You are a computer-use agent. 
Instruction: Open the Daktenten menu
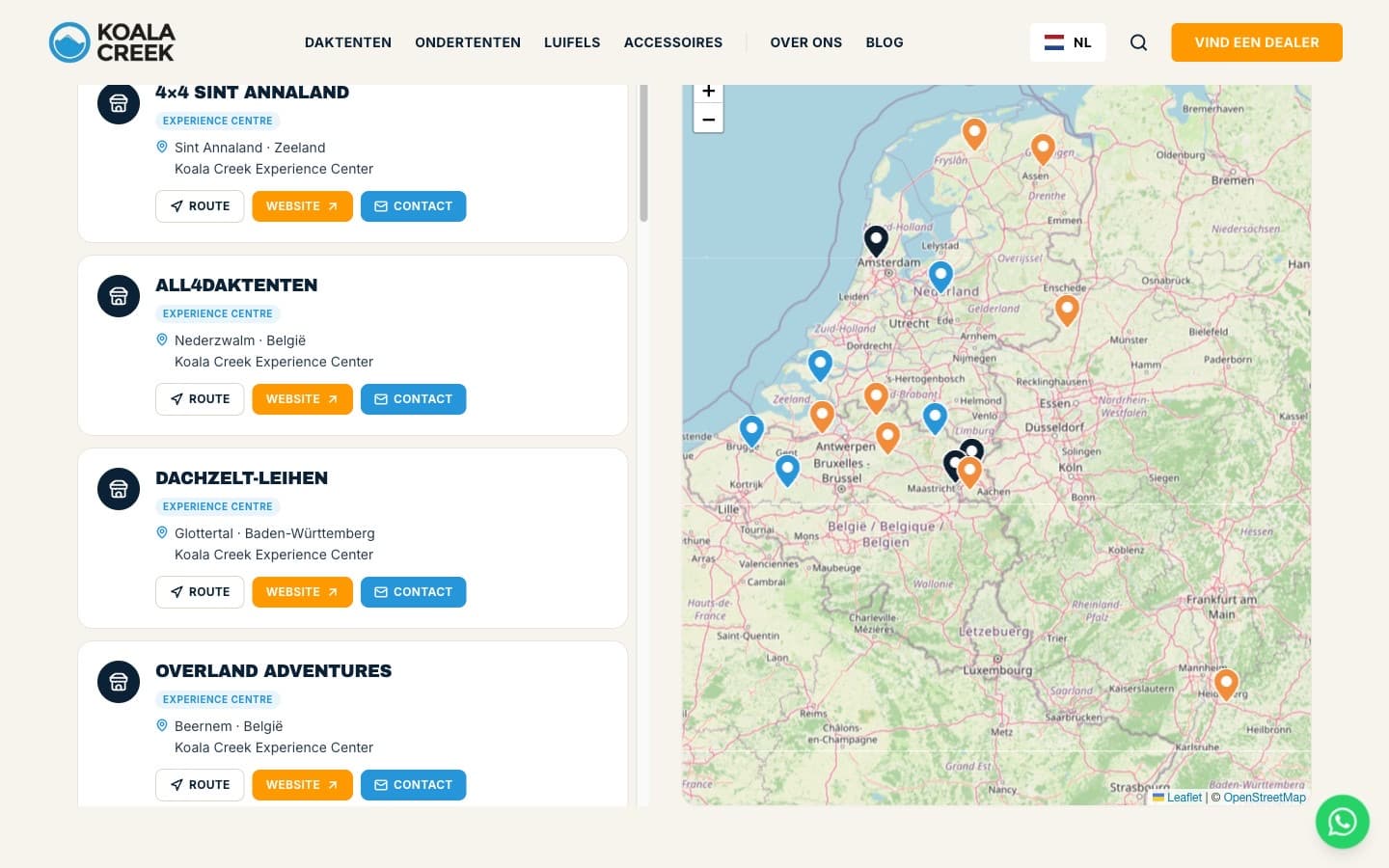click(x=348, y=42)
